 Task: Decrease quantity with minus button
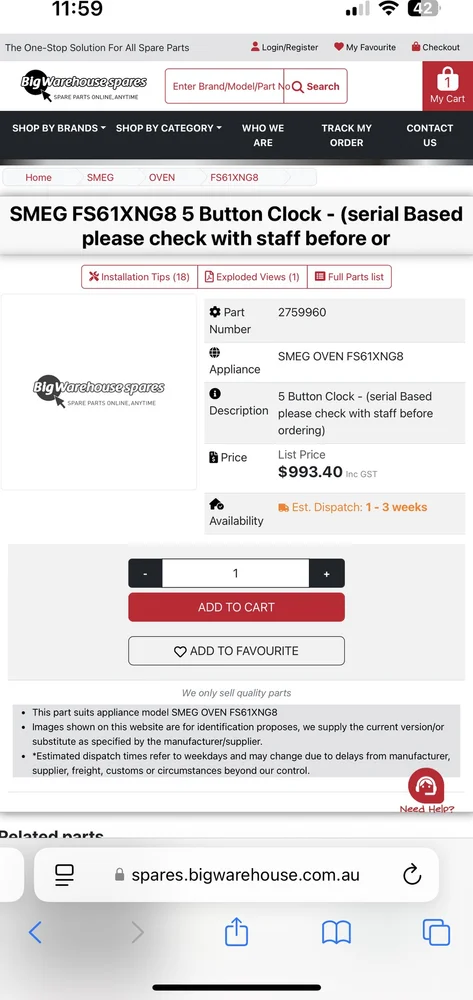(145, 573)
